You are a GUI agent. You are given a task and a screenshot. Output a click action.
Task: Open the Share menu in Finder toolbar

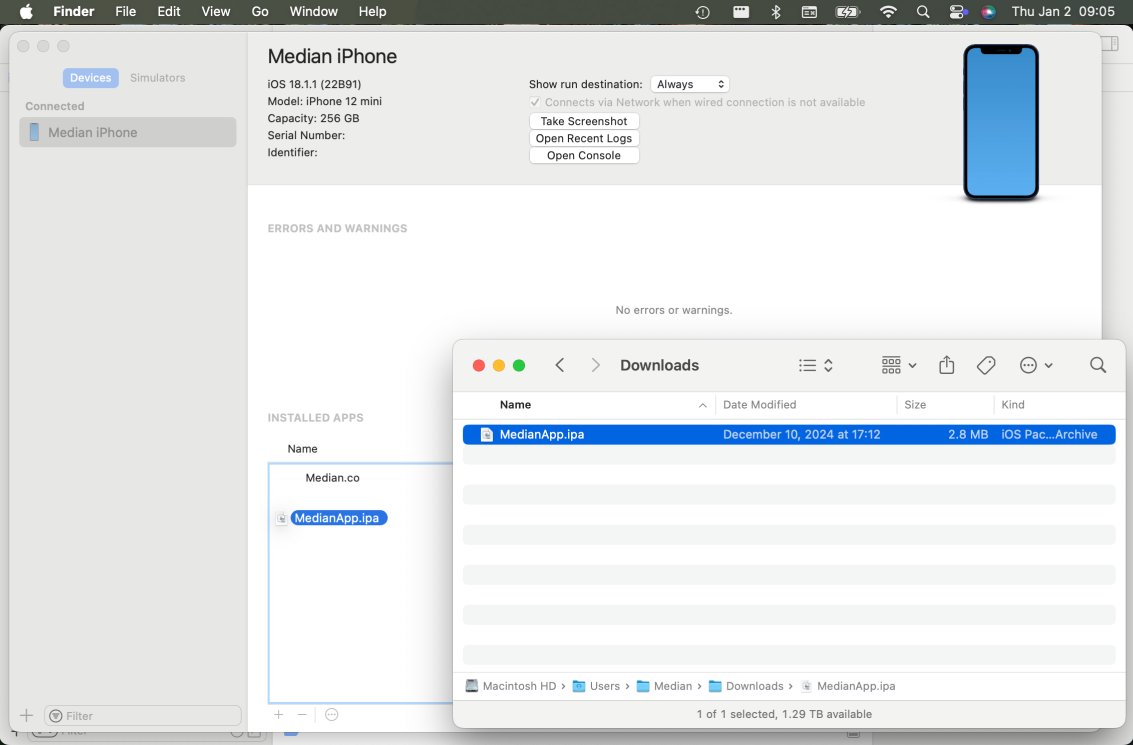[946, 365]
